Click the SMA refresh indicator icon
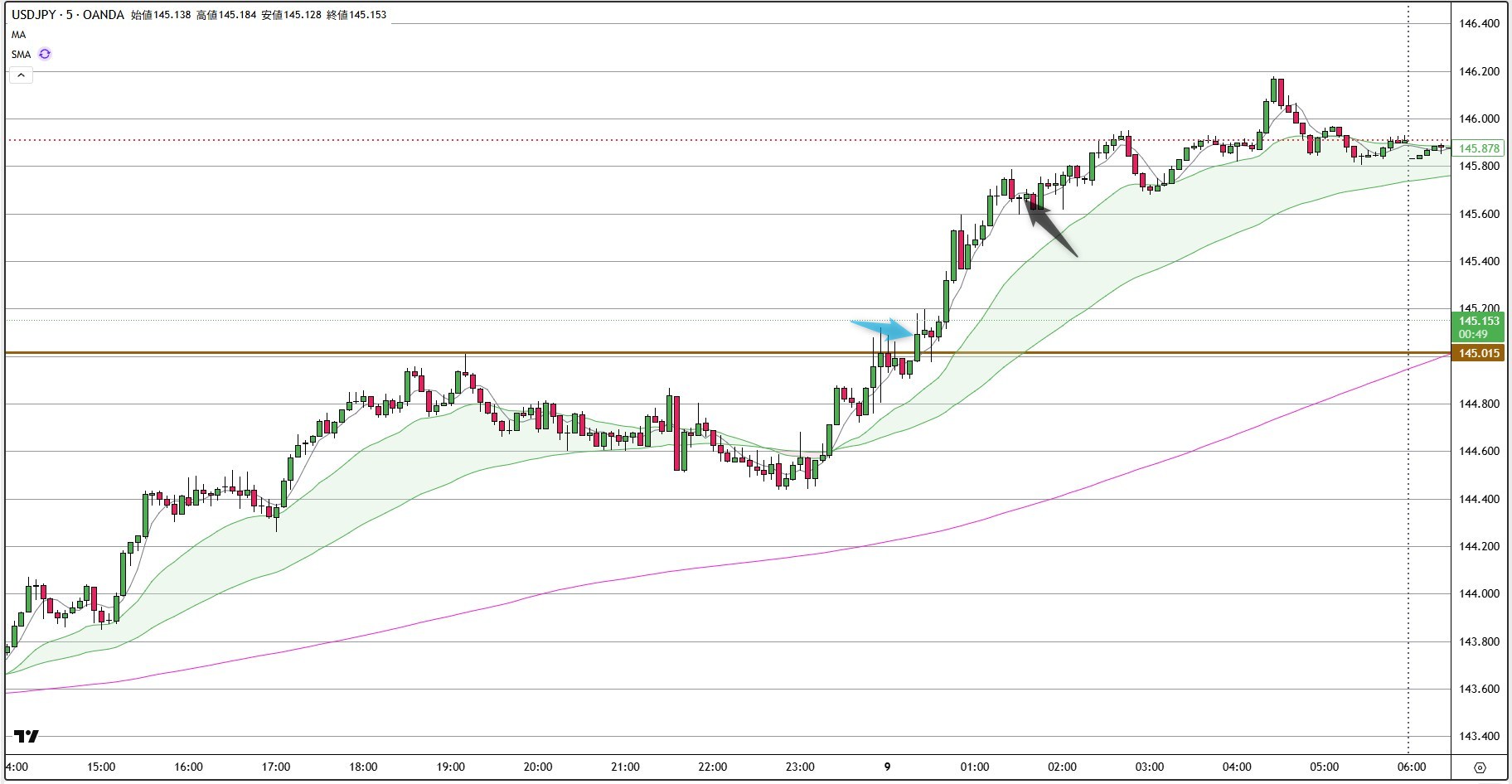This screenshot has height=784, width=1512. (x=45, y=54)
